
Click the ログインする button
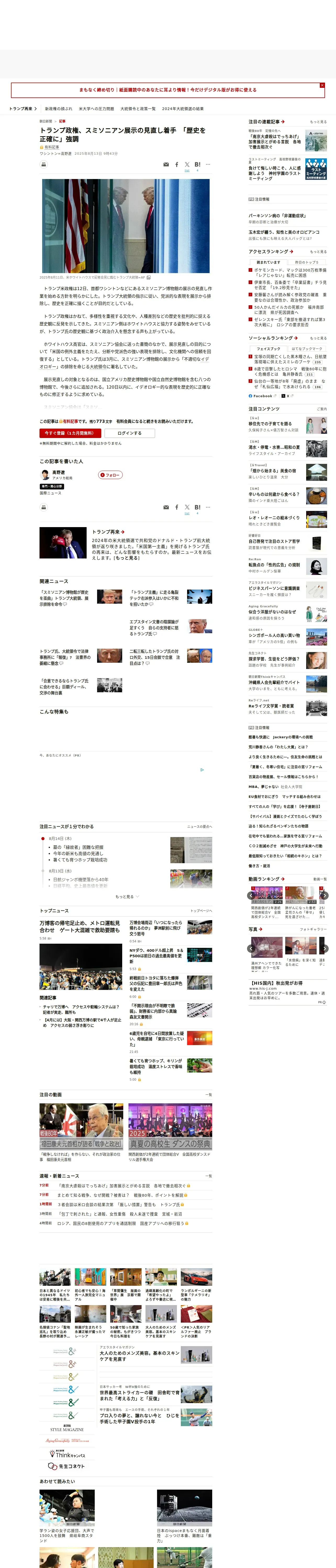(x=129, y=433)
